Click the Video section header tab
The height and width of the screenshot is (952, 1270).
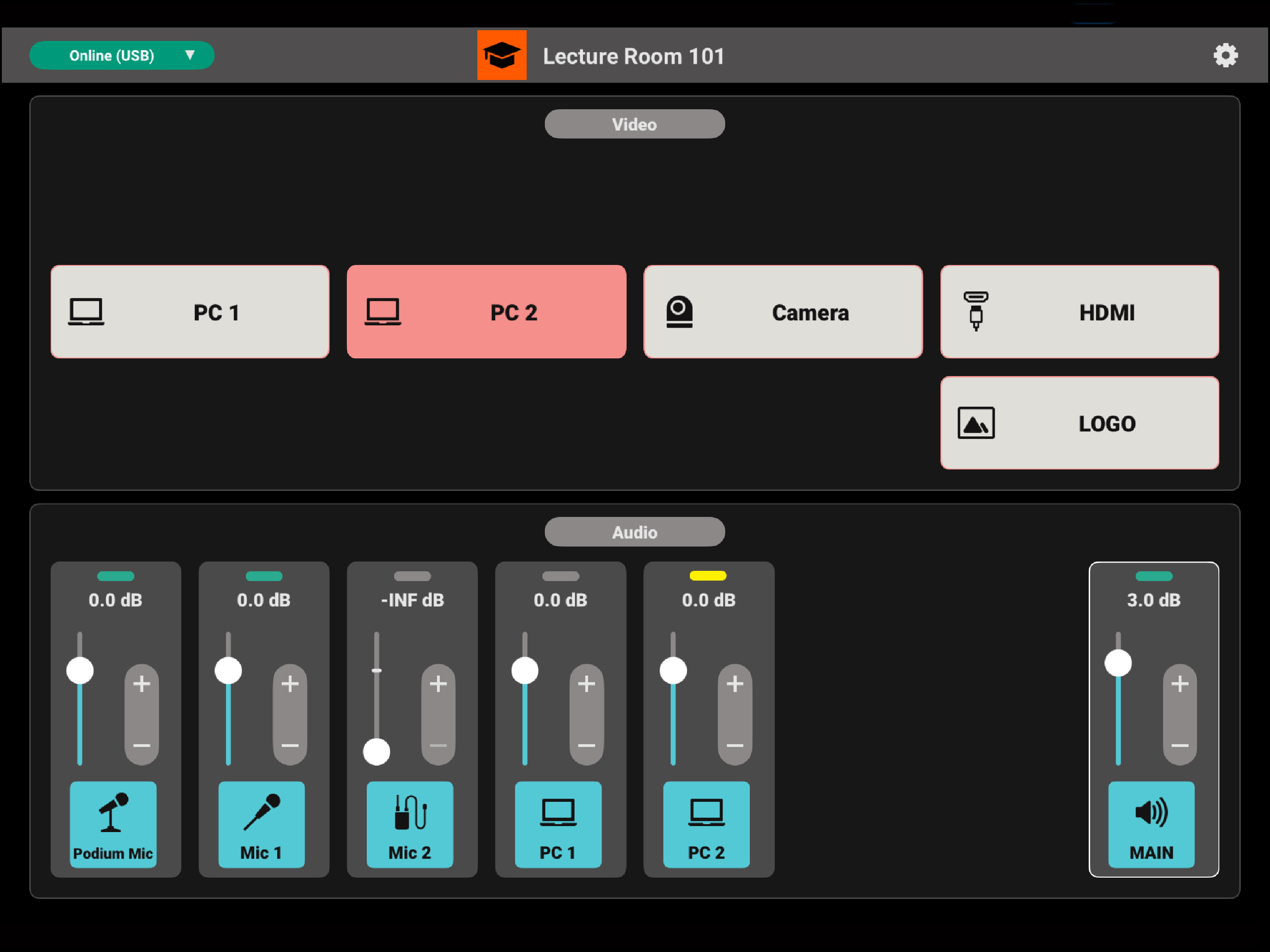click(x=635, y=124)
